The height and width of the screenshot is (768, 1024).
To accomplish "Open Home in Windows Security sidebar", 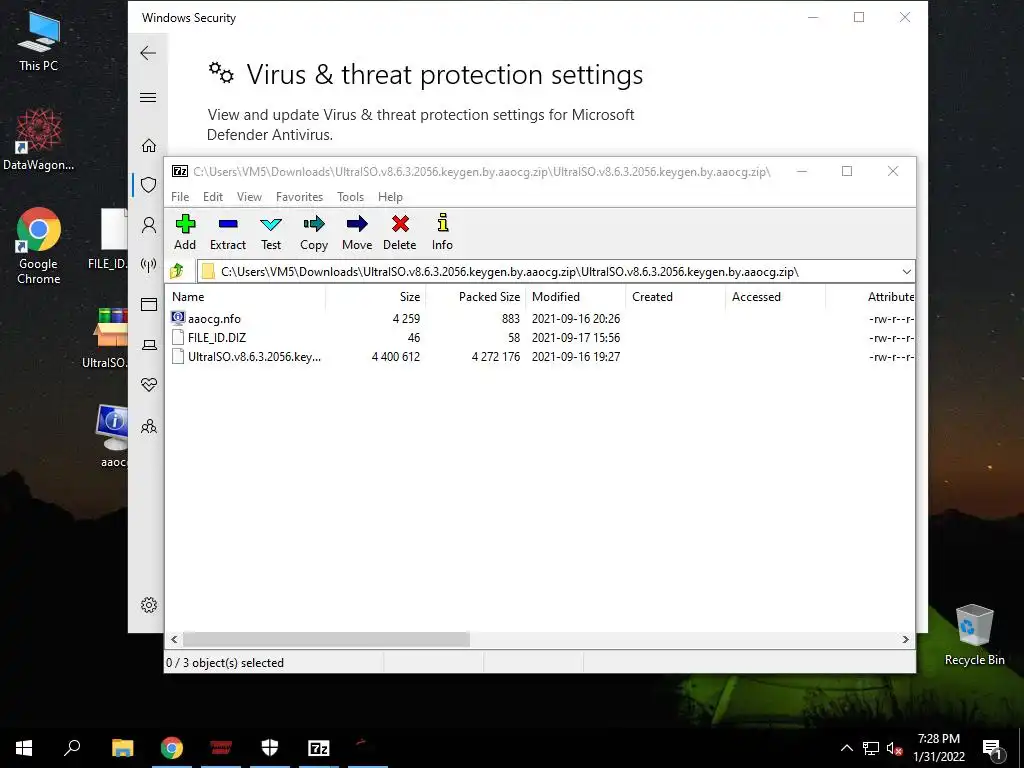I will pos(149,145).
